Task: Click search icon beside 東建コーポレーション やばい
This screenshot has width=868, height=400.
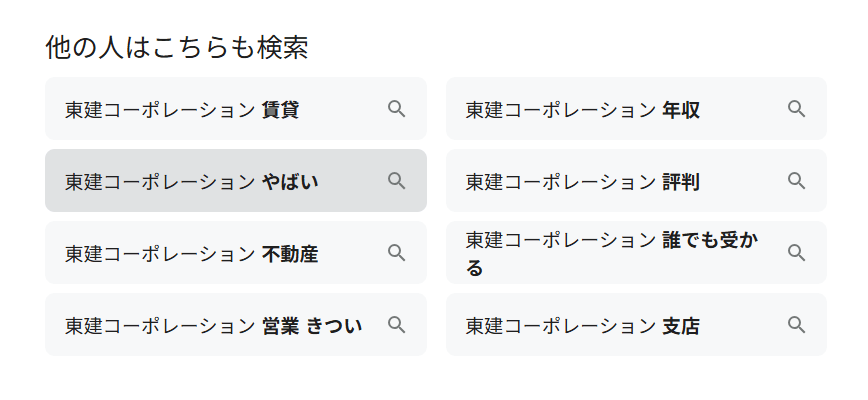Action: (x=396, y=181)
